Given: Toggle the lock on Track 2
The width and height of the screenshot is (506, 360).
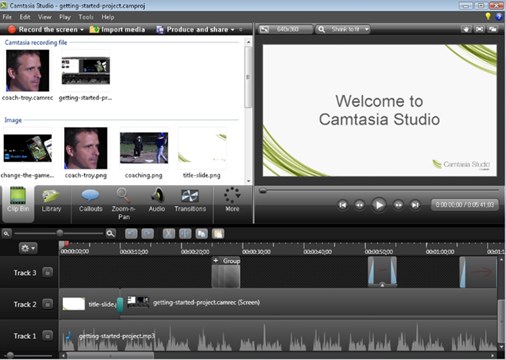Looking at the screenshot, I should click(x=48, y=304).
